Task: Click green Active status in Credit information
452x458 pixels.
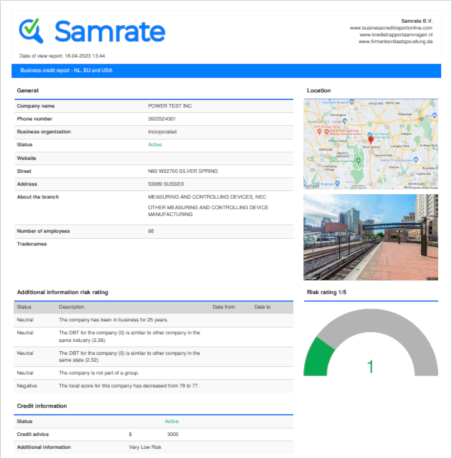Action: [172, 421]
